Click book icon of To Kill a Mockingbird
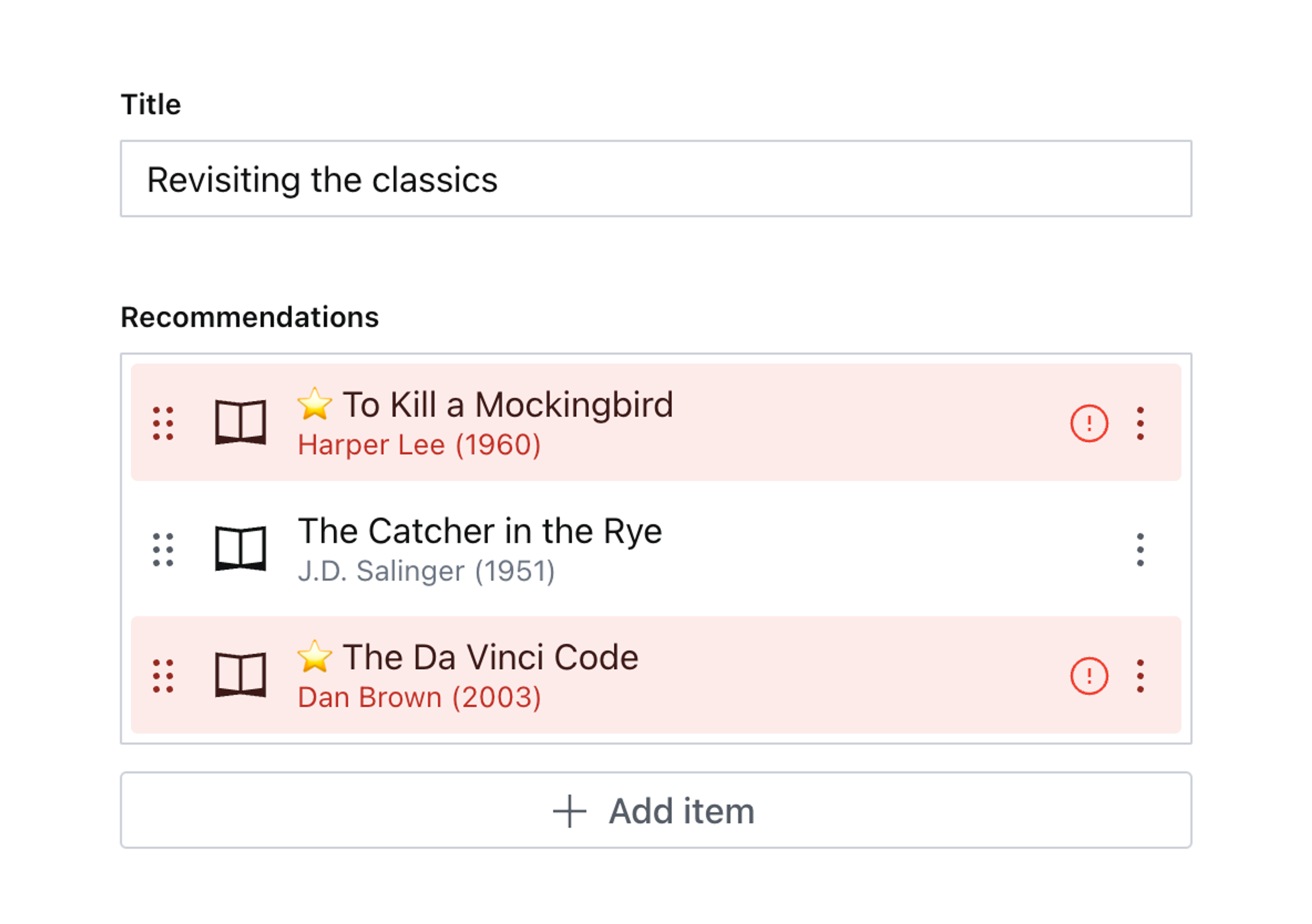Image resolution: width=1312 pixels, height=924 pixels. coord(241,422)
